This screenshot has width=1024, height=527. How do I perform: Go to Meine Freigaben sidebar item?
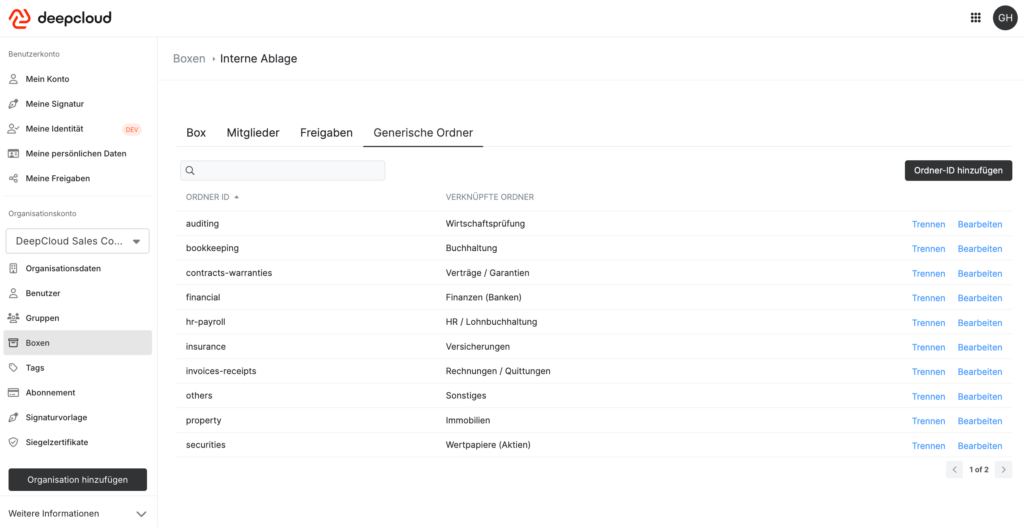coord(57,179)
